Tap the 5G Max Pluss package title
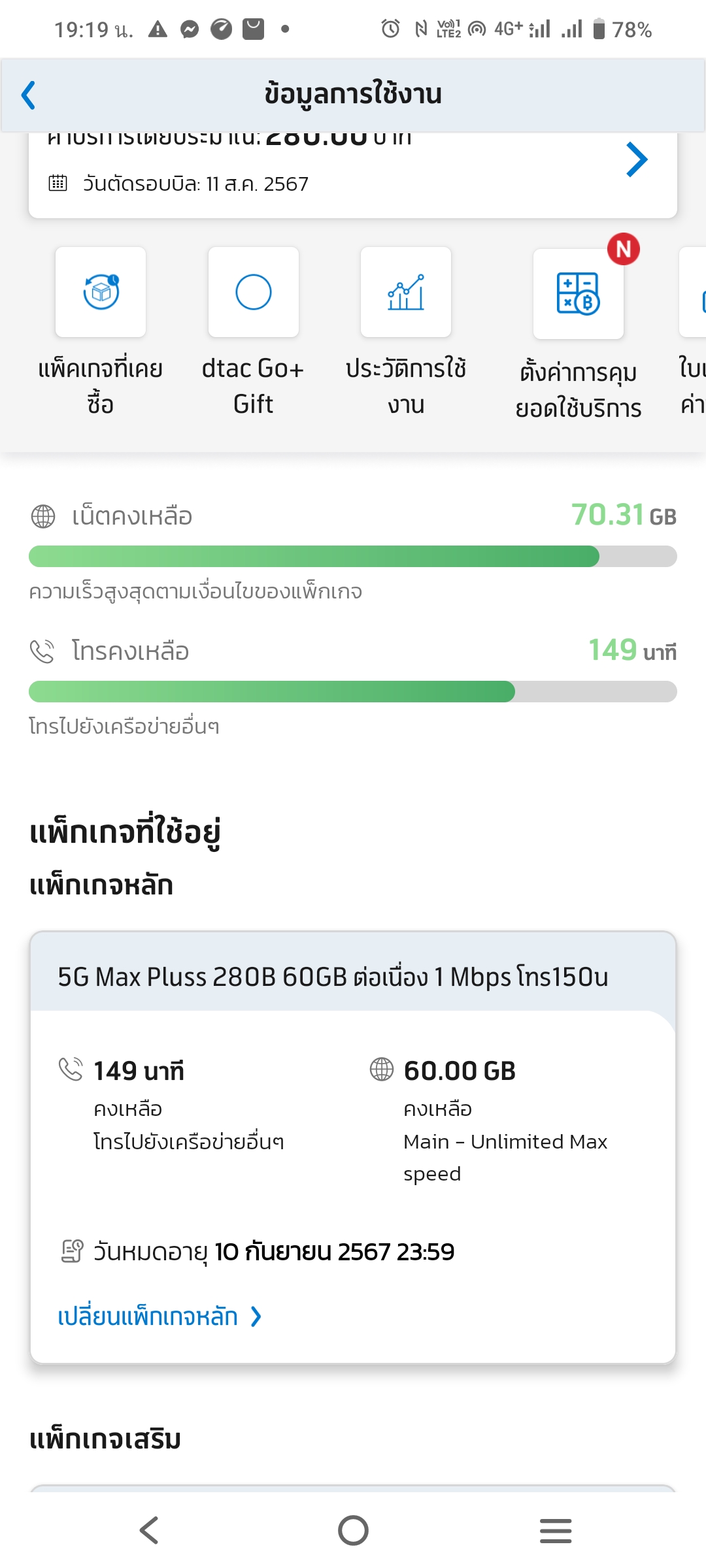 [333, 977]
